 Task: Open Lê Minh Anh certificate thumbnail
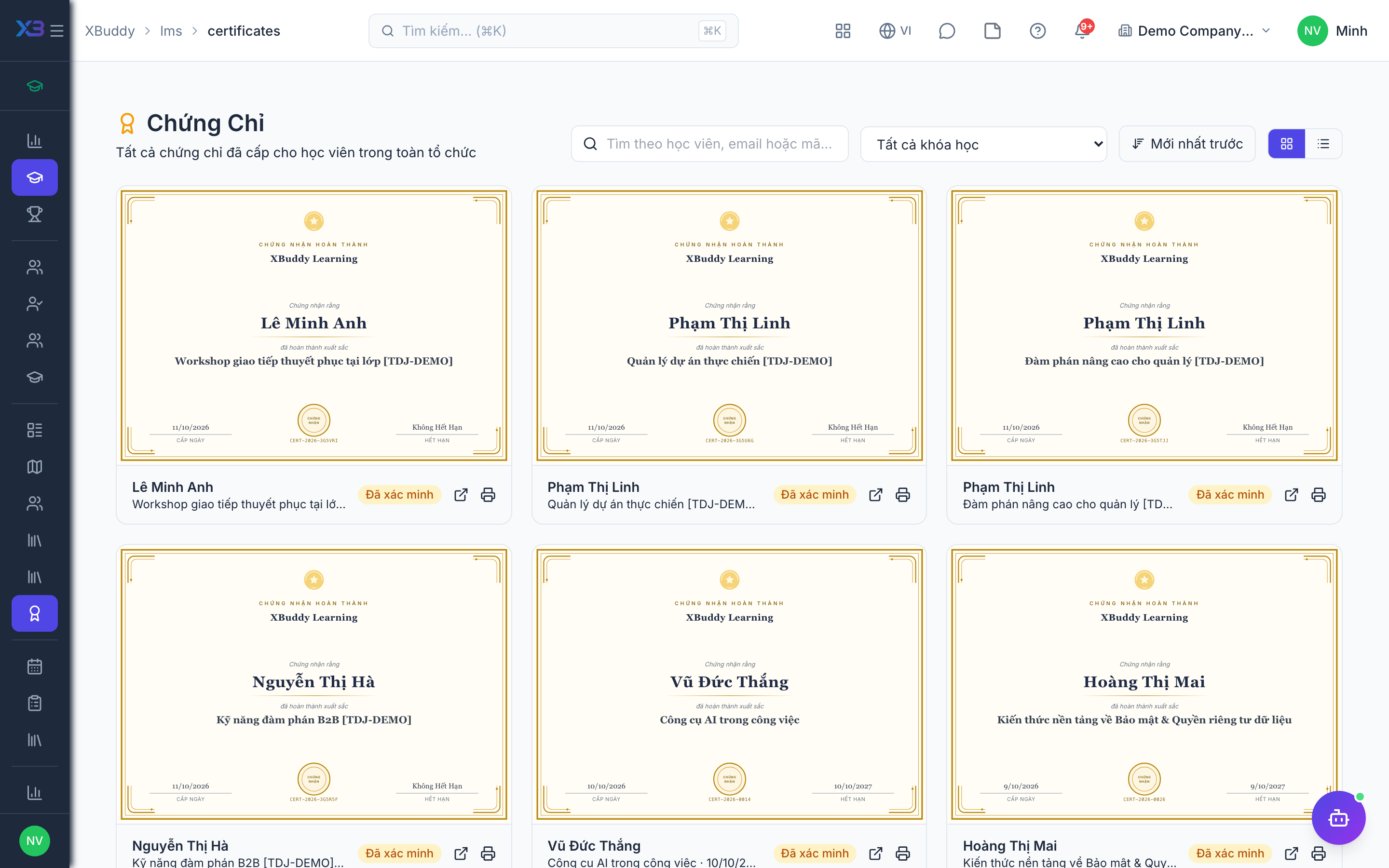(314, 325)
